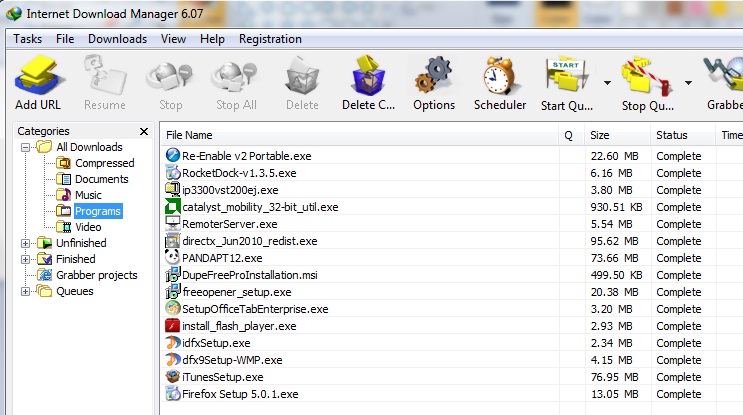Open the Scheduler alarm clock icon

499,76
